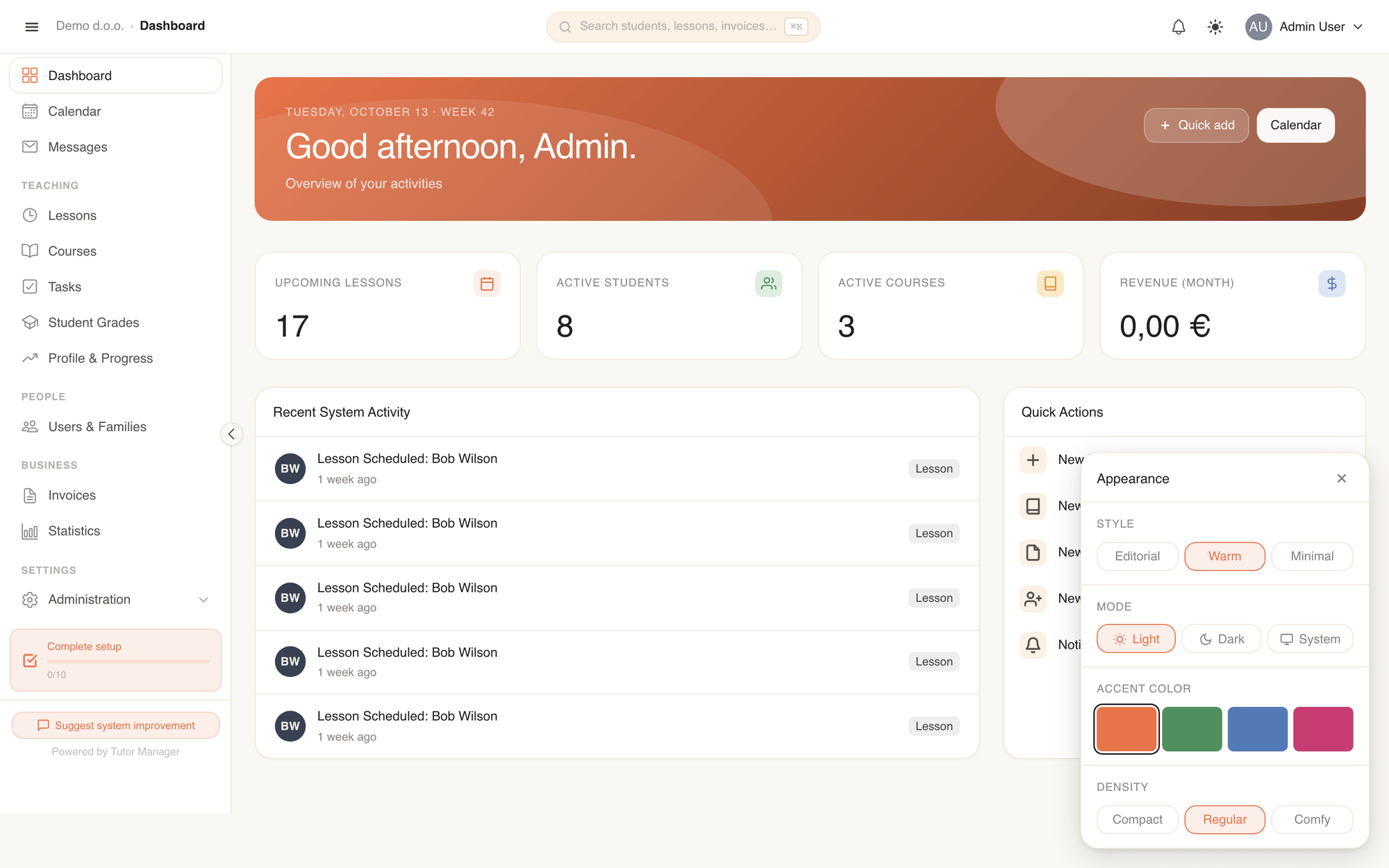The image size is (1389, 868).
Task: Click the Upcoming Lessons calendar icon
Action: [487, 283]
